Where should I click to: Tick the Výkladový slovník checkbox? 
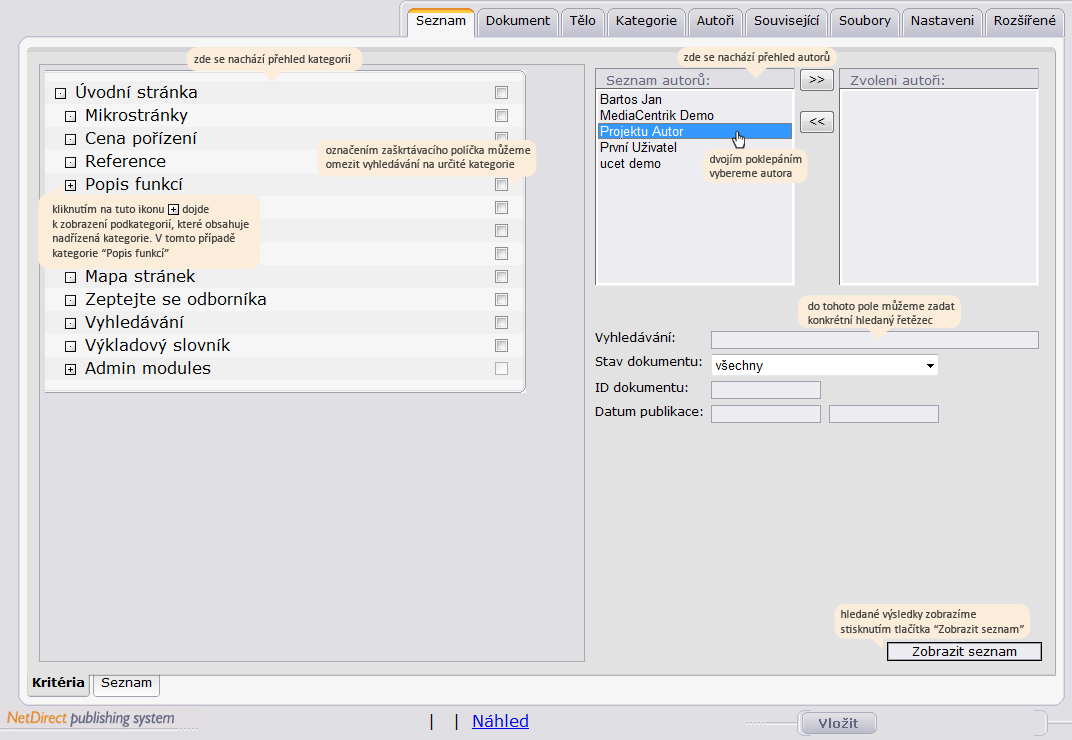[501, 345]
